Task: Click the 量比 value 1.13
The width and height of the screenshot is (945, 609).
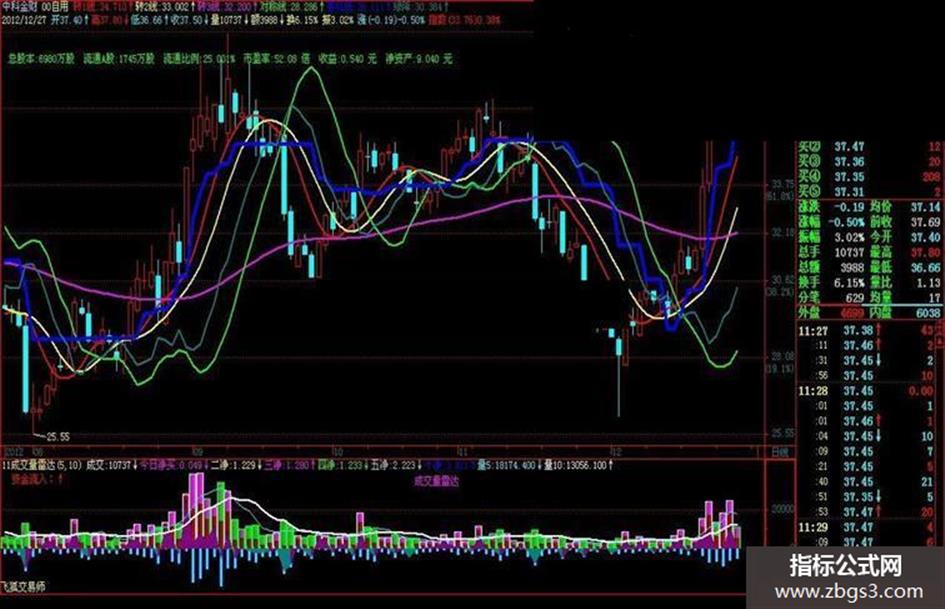Action: pos(928,282)
